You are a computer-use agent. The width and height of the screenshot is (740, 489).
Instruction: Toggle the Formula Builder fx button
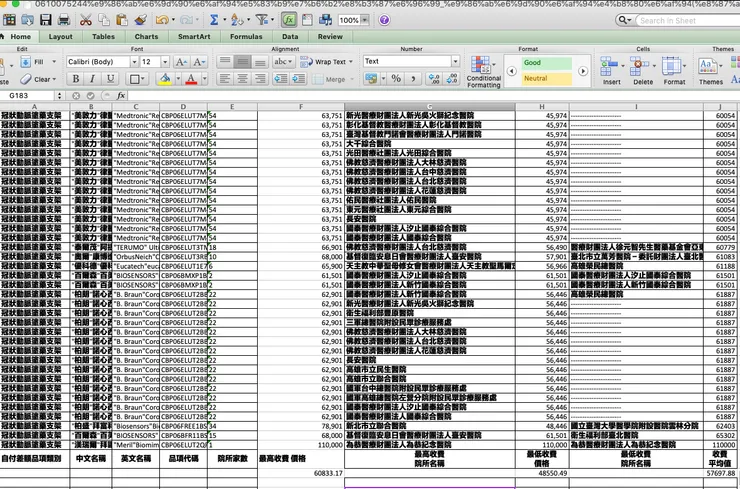[289, 20]
